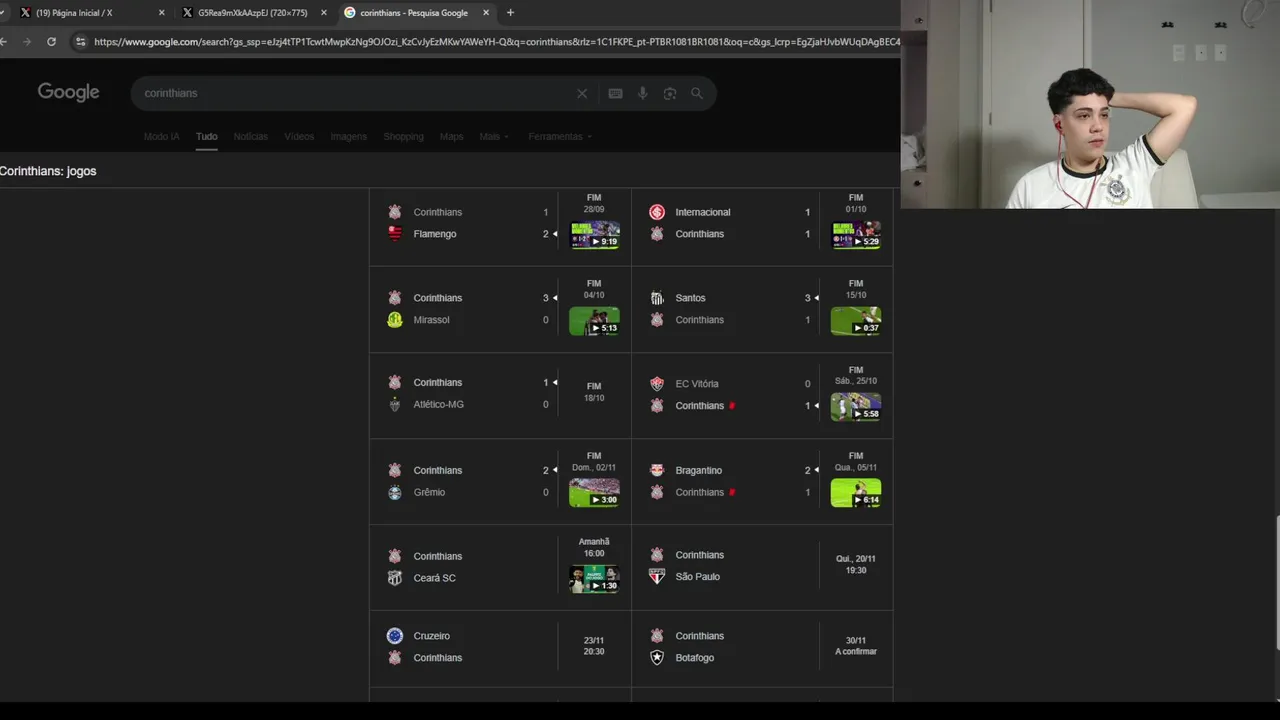Click the Google logo

pos(68,92)
